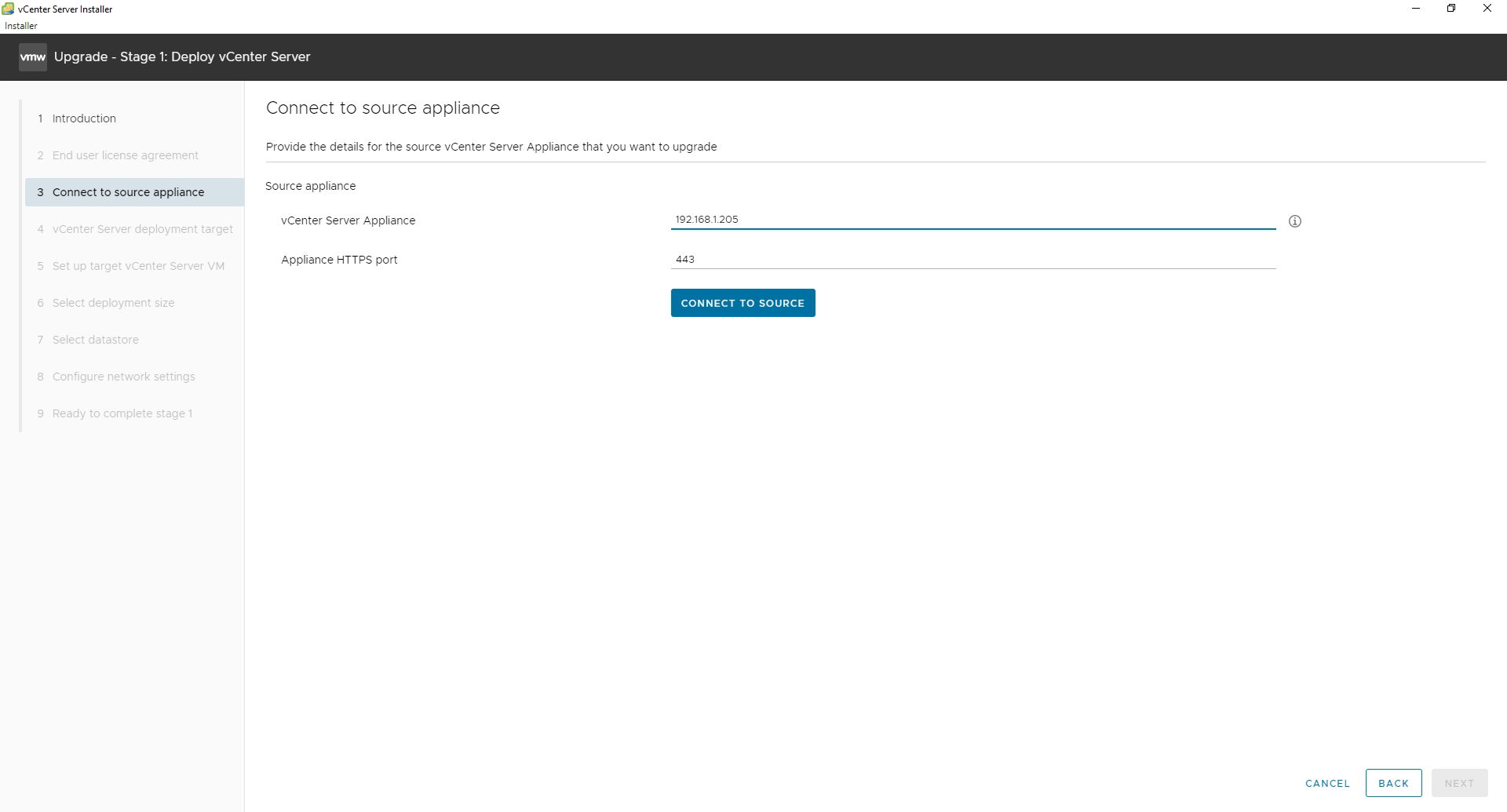Select step 3 Connect to source appliance
This screenshot has width=1507, height=812.
coord(134,192)
